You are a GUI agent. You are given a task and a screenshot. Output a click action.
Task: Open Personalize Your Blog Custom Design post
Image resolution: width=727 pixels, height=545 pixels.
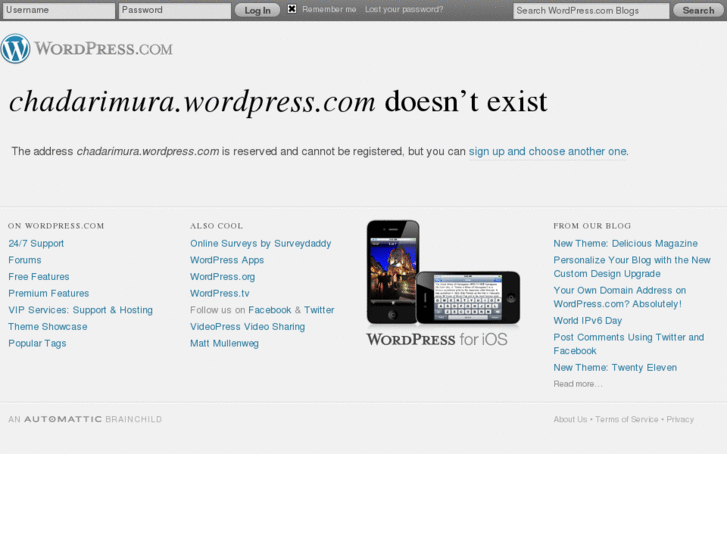632,267
